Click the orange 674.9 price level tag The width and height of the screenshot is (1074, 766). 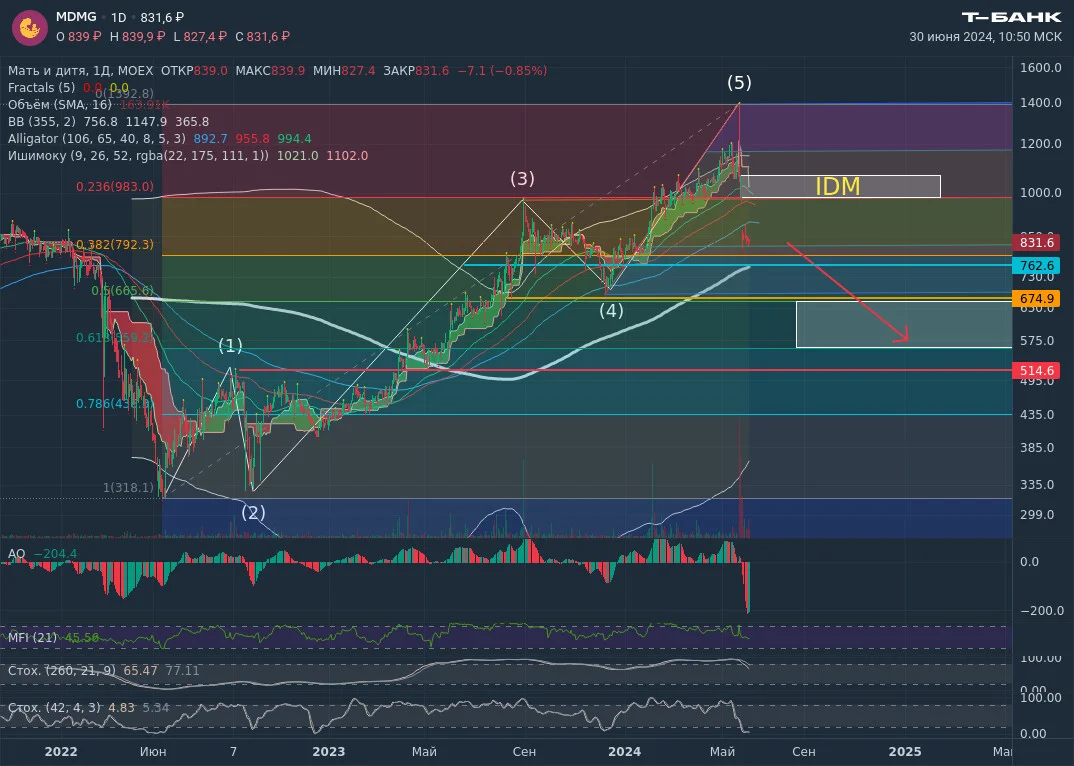point(1036,299)
